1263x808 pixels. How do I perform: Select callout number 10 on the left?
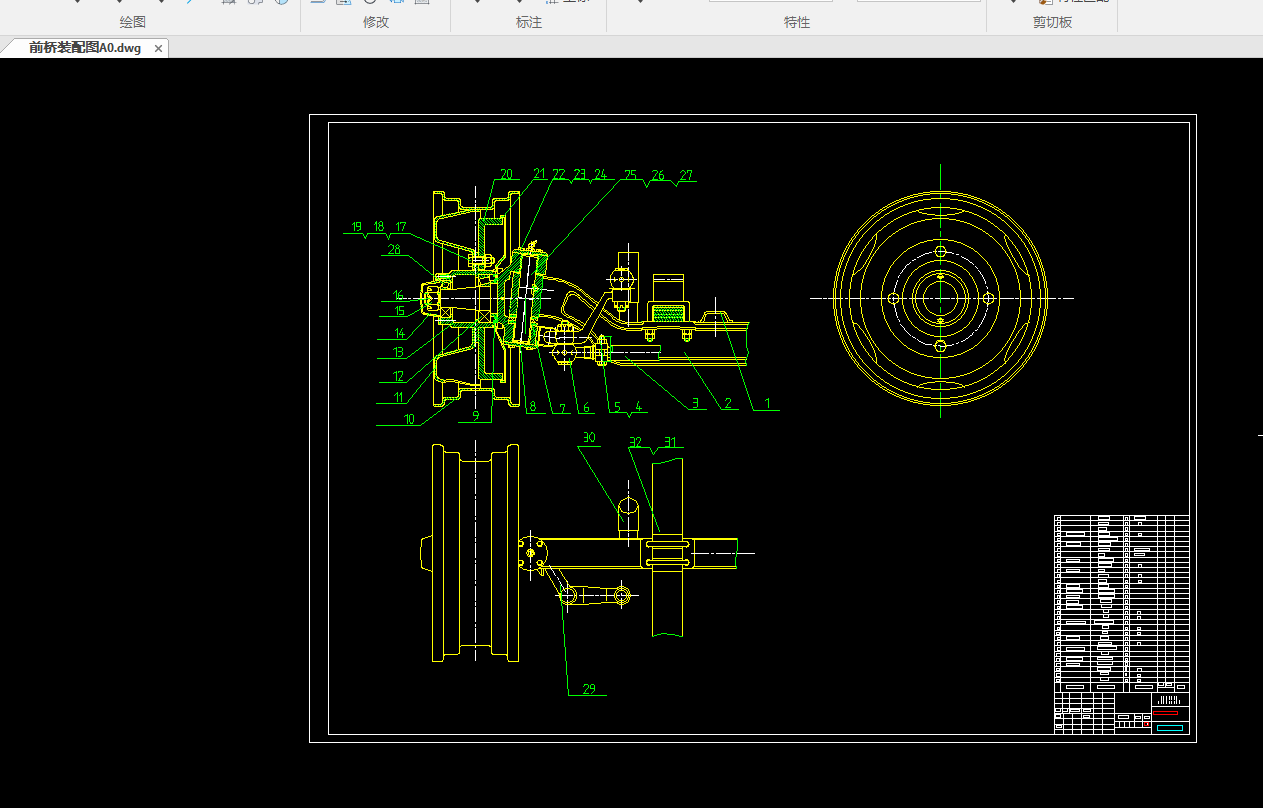(x=409, y=419)
